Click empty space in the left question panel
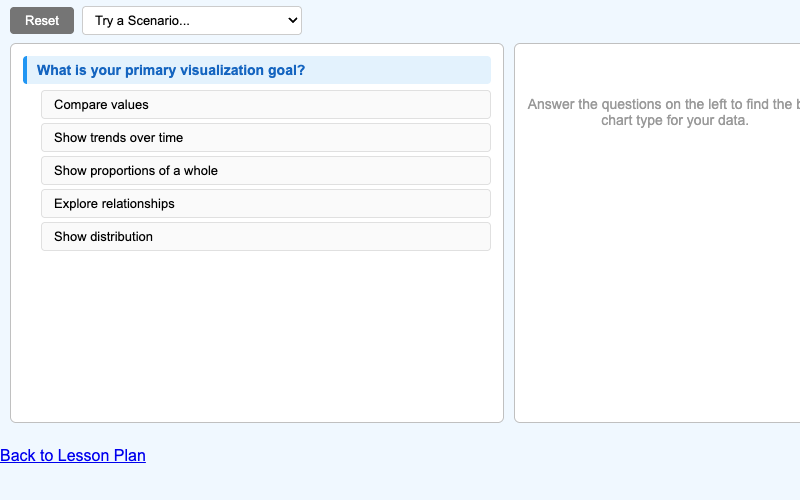 point(256,340)
